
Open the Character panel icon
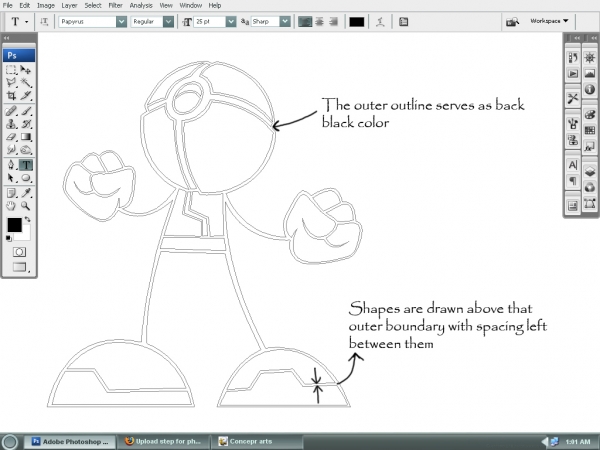pos(572,165)
